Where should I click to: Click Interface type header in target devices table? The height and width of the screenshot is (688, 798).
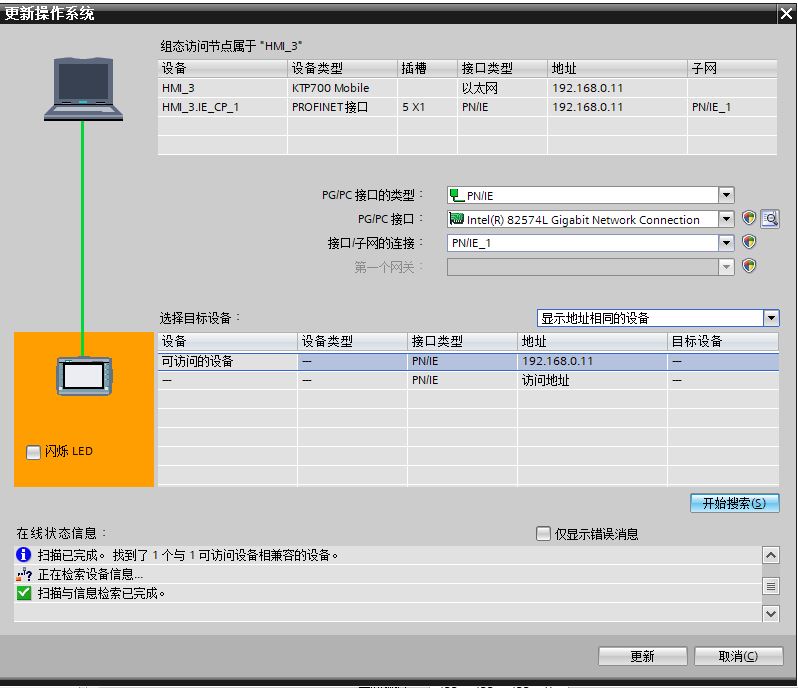[462, 341]
